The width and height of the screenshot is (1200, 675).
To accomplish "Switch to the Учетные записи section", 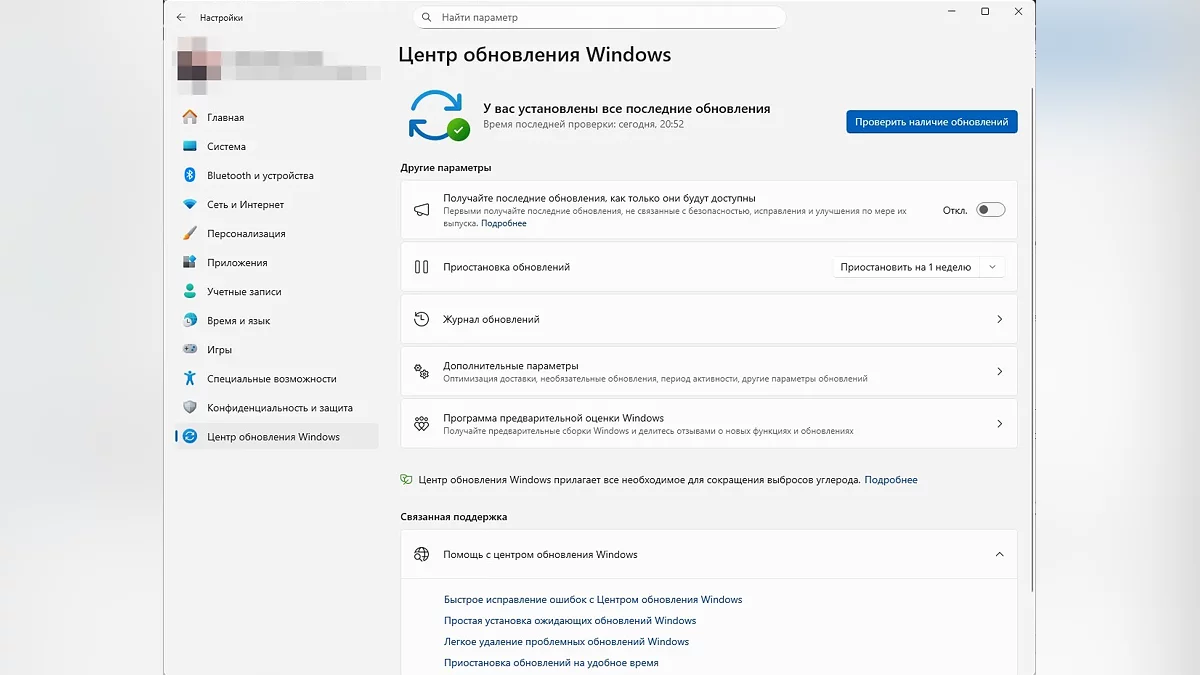I will (x=190, y=291).
